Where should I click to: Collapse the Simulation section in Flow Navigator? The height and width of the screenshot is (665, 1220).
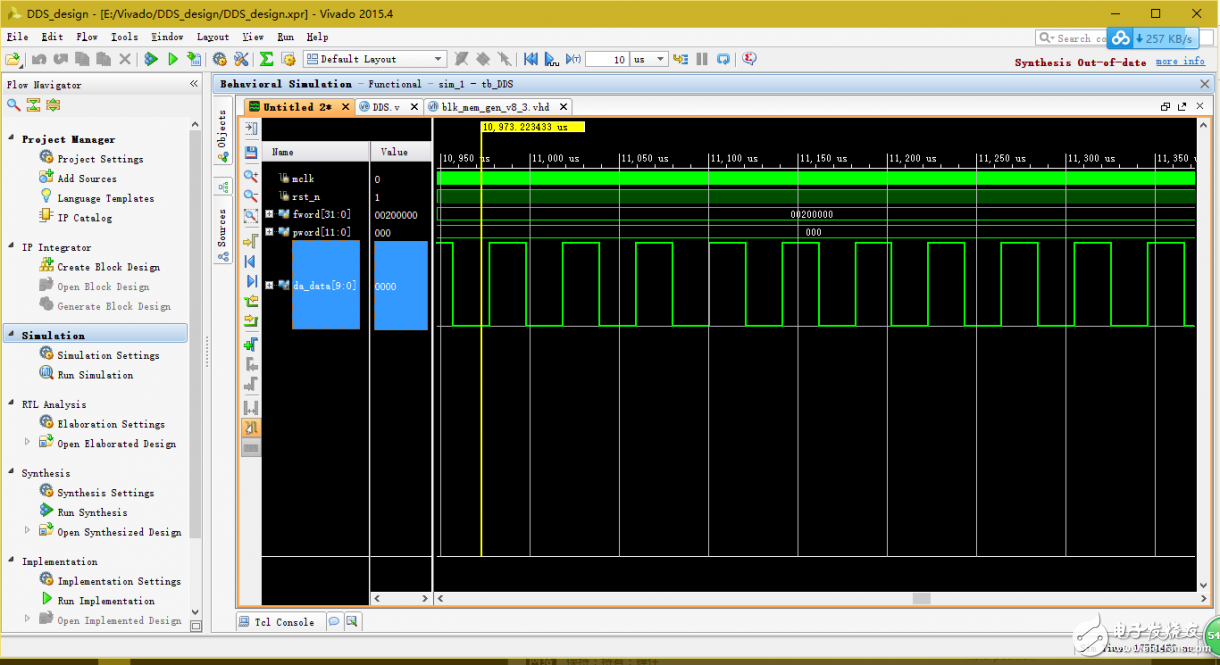pos(10,335)
